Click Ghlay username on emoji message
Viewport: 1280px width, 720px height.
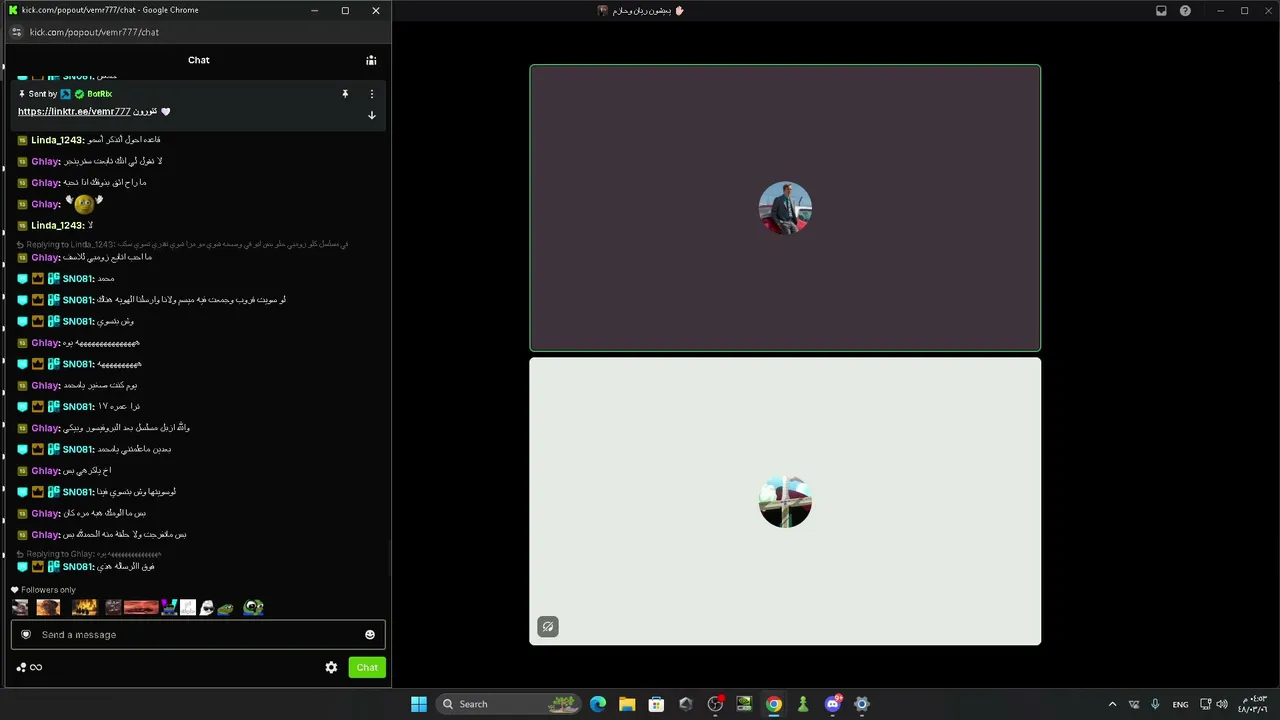click(x=46, y=204)
